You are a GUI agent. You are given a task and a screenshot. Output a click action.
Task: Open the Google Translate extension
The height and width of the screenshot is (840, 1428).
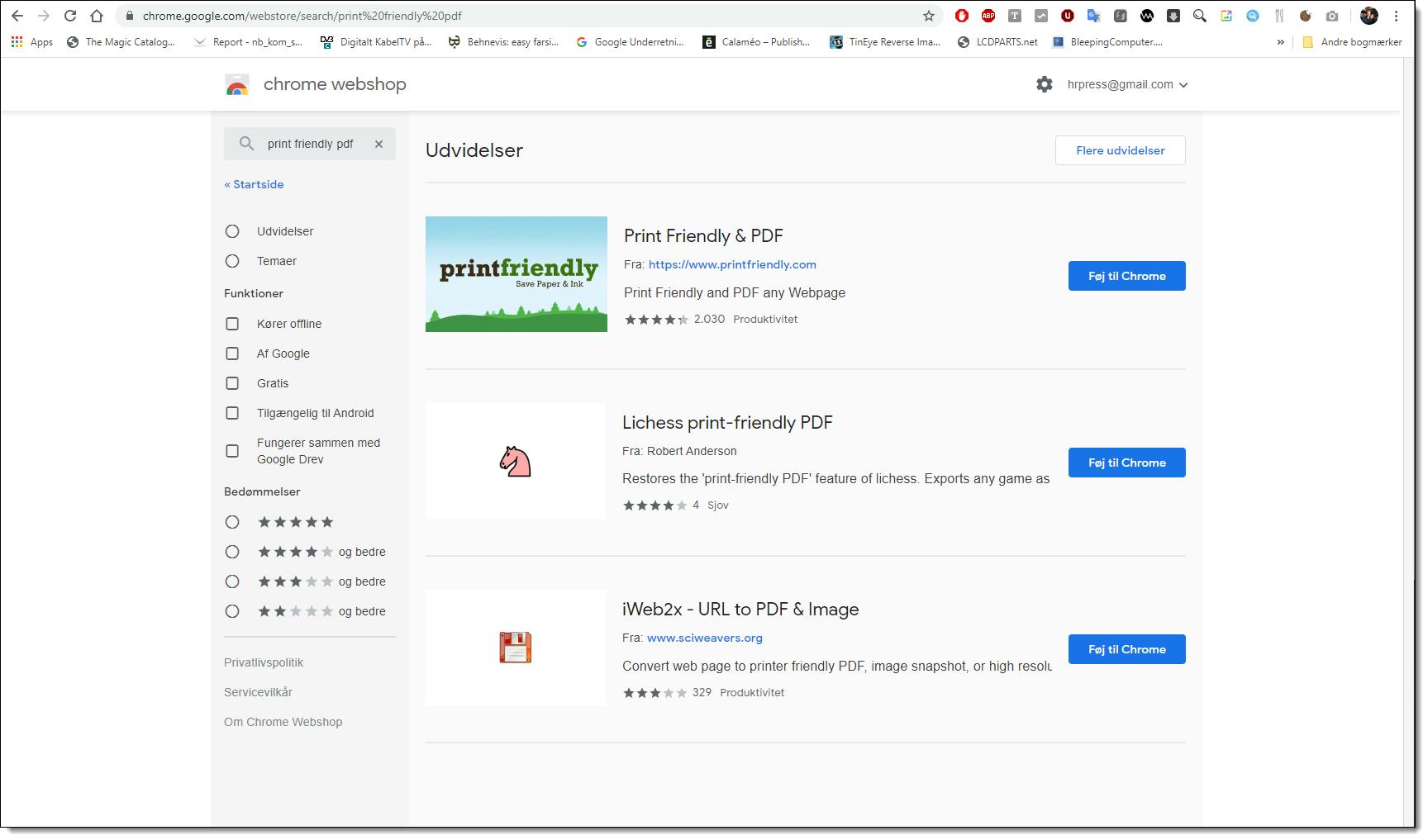click(x=1094, y=16)
